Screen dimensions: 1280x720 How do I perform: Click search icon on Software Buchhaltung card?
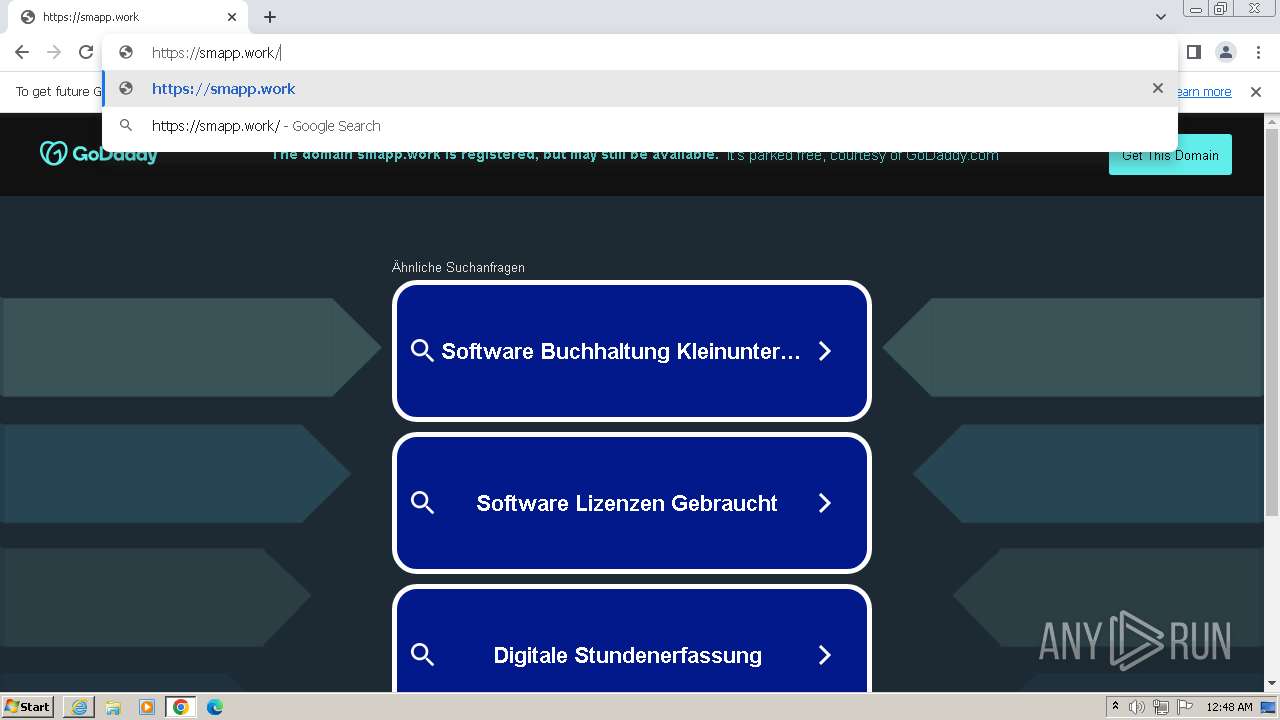[422, 351]
